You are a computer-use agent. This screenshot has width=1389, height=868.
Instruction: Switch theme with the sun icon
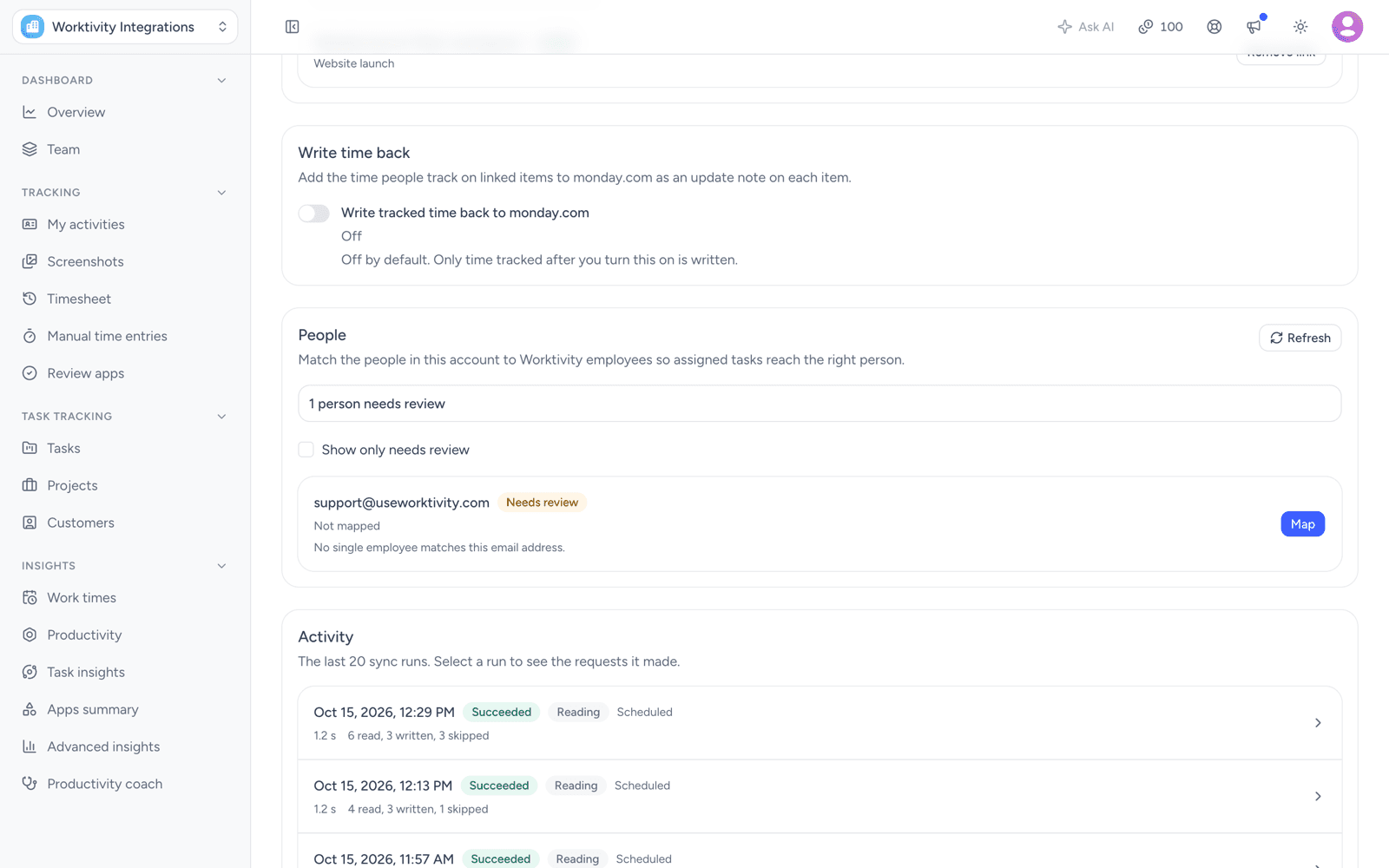(1300, 27)
